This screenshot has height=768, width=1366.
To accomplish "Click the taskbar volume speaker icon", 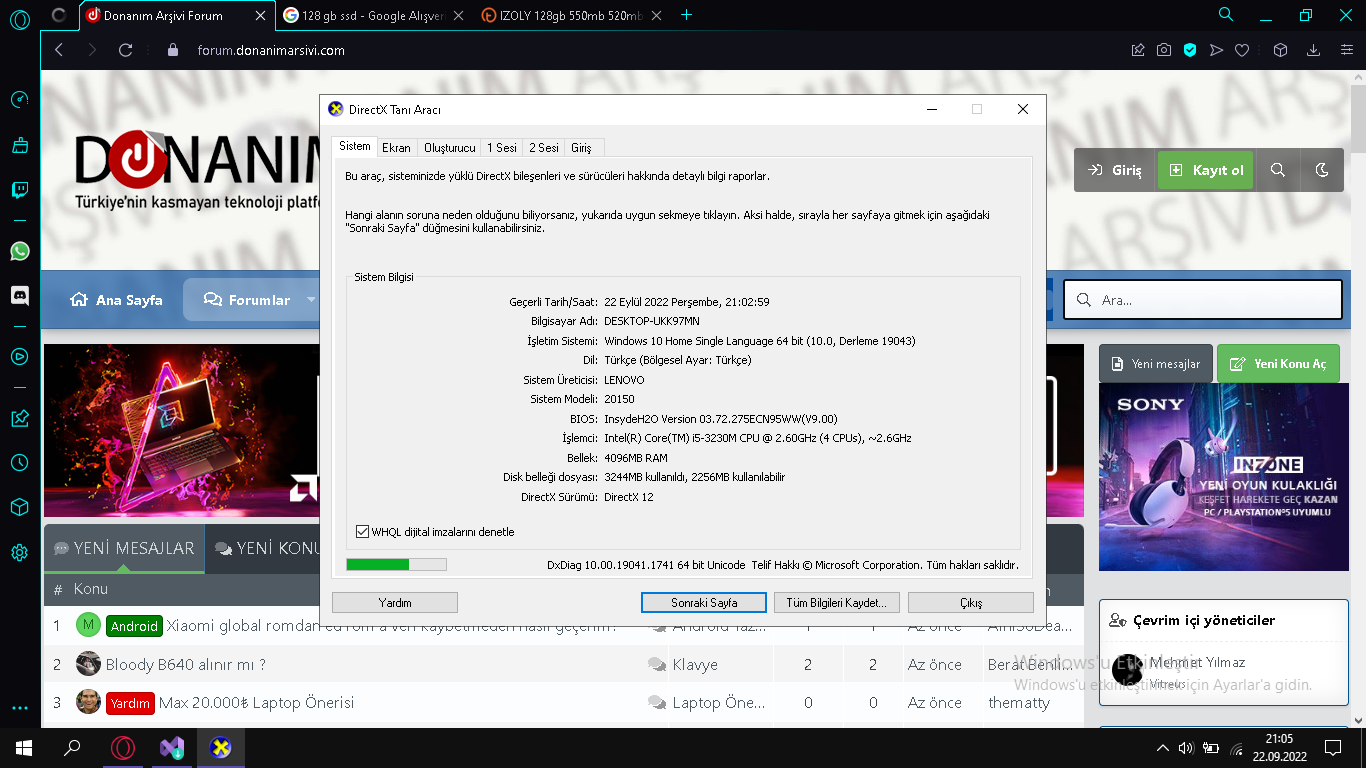I will click(x=1187, y=748).
